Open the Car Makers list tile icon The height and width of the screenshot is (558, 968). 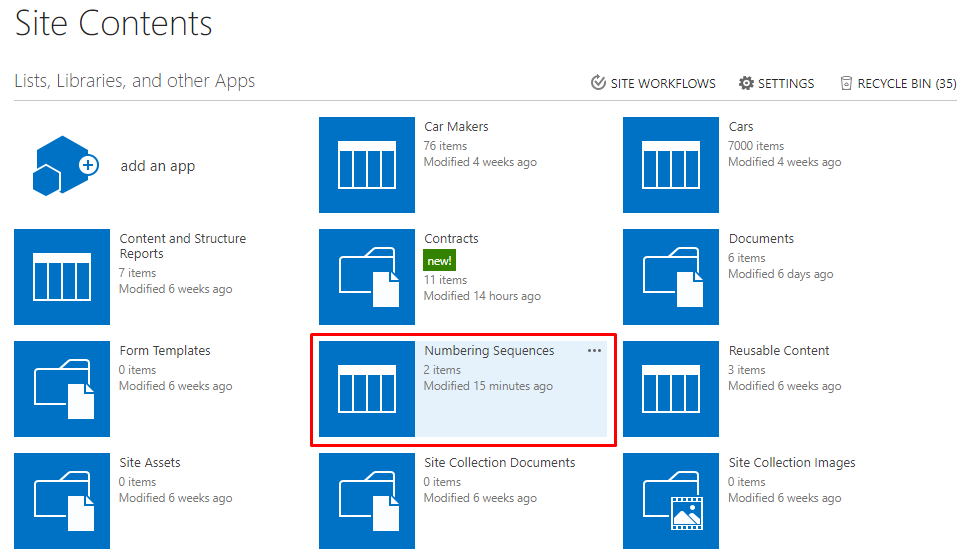(367, 165)
